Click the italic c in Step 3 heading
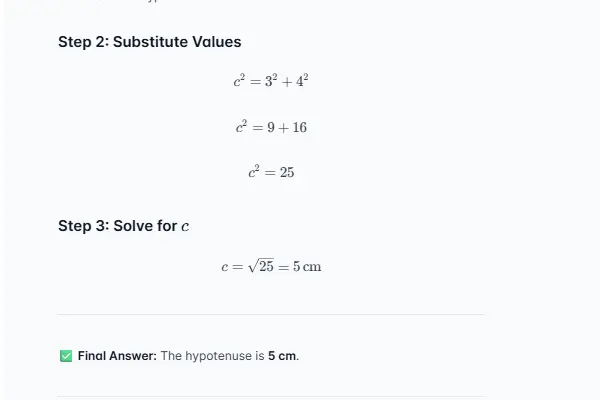 185,227
